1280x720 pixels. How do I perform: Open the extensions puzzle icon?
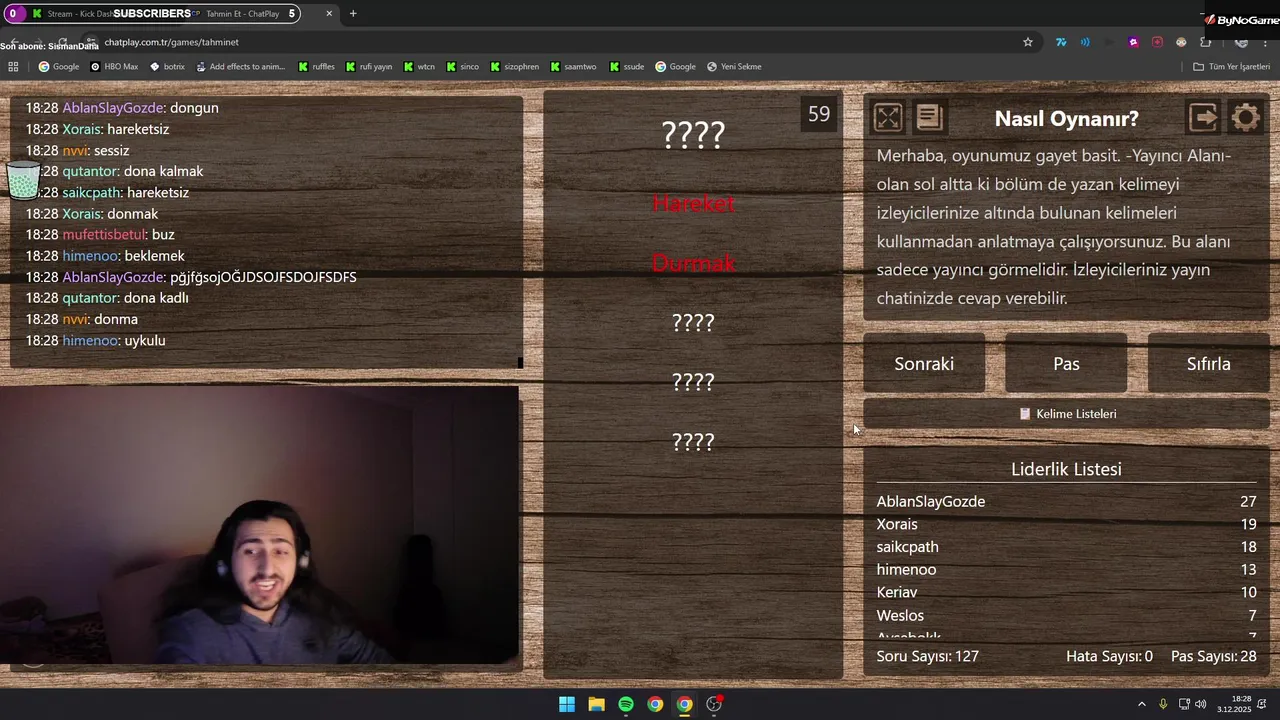[x=1205, y=42]
